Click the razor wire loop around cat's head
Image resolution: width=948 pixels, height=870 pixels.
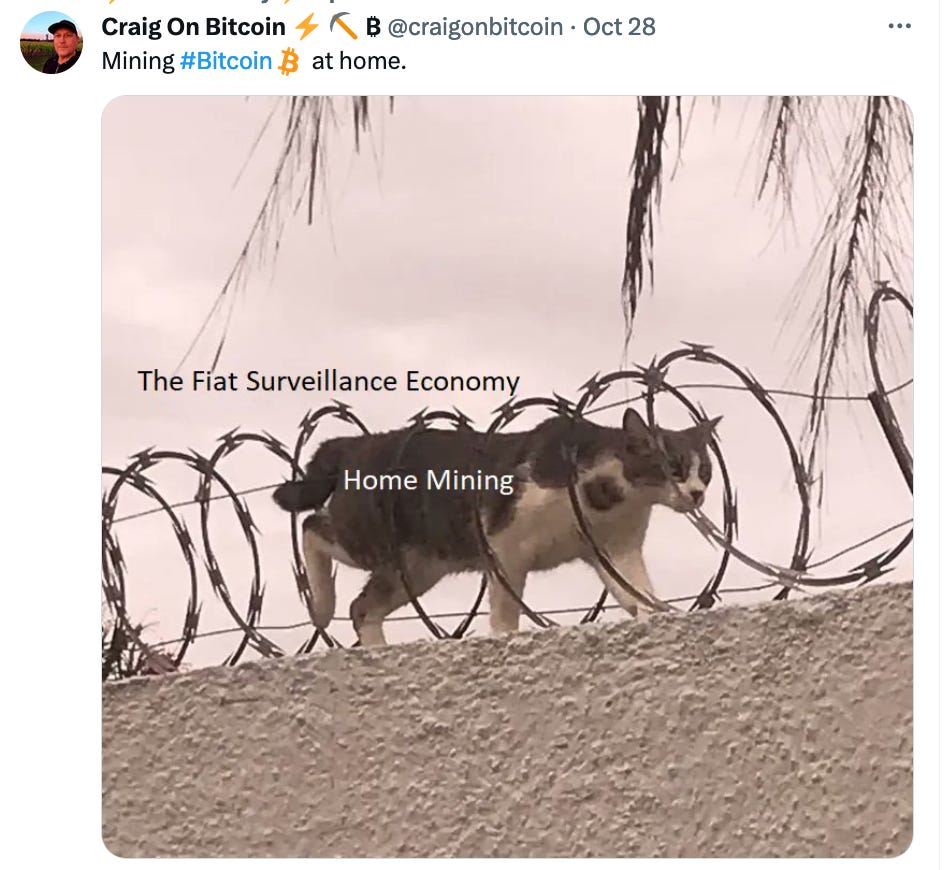coord(689,478)
